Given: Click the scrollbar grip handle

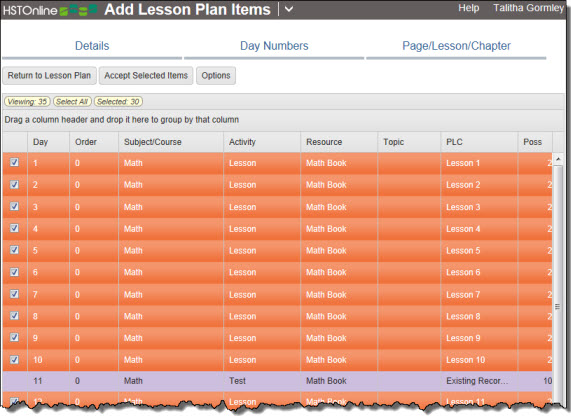Looking at the screenshot, I should click(x=558, y=306).
